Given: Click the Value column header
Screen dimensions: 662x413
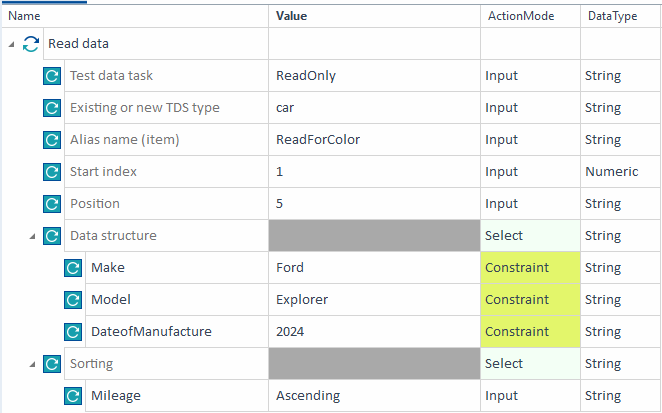Looking at the screenshot, I should tap(292, 16).
